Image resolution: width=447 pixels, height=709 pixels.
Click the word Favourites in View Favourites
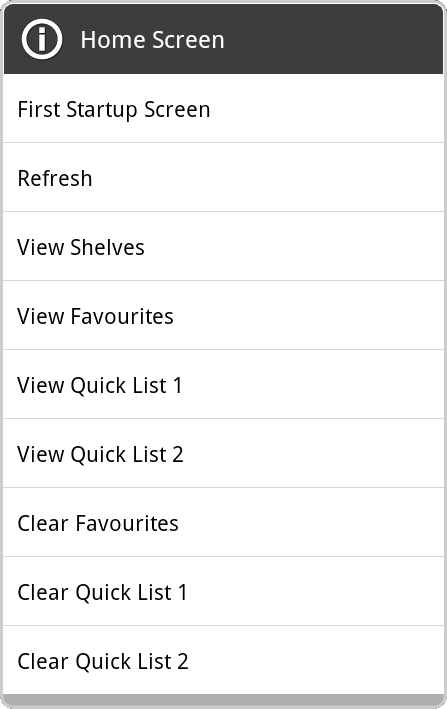122,316
